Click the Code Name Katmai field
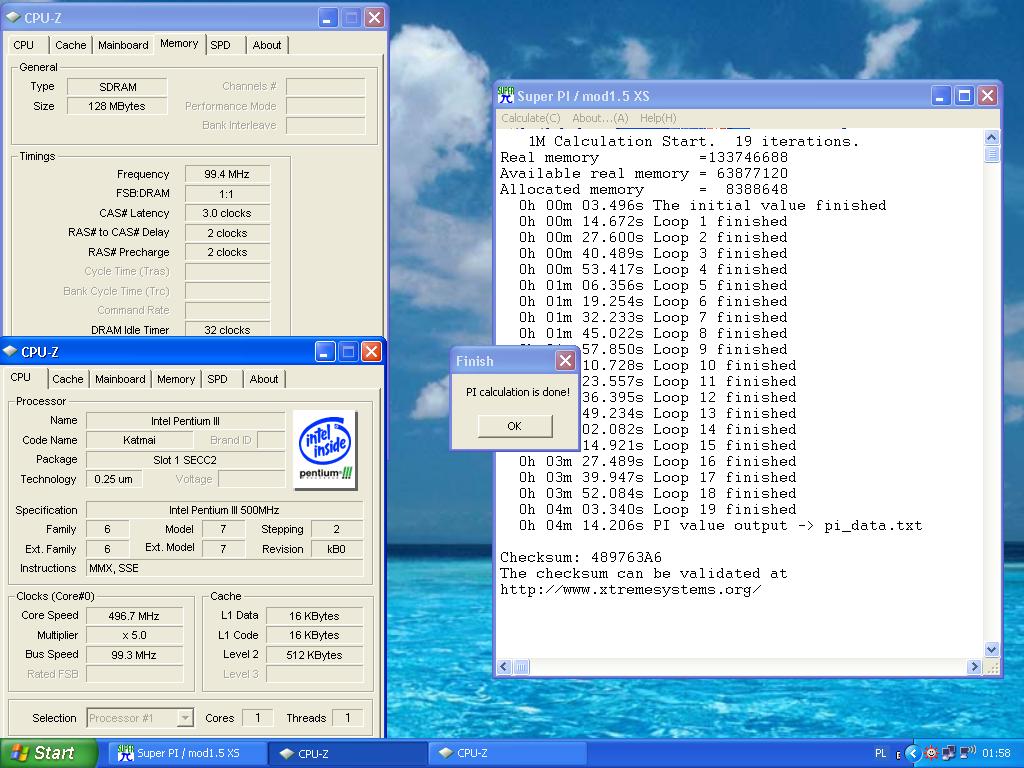Viewport: 1024px width, 768px height. pos(140,440)
